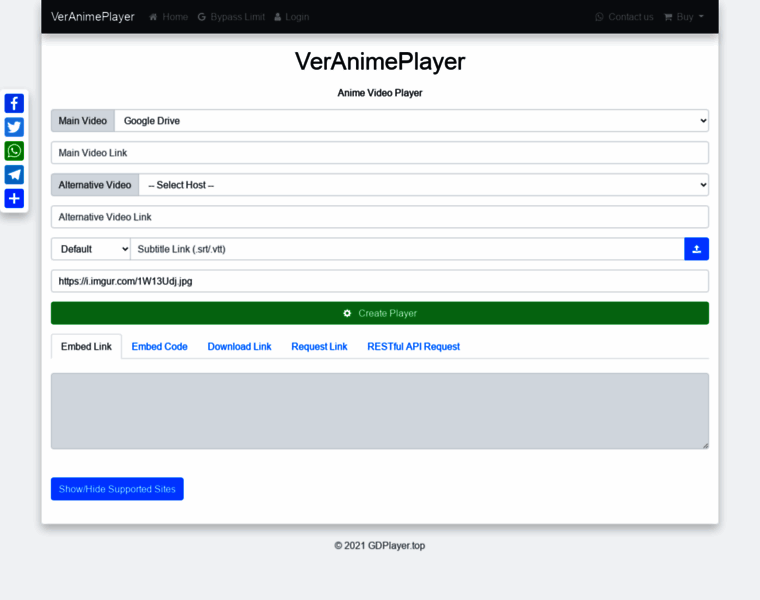Share the page via Telegram

click(14, 174)
